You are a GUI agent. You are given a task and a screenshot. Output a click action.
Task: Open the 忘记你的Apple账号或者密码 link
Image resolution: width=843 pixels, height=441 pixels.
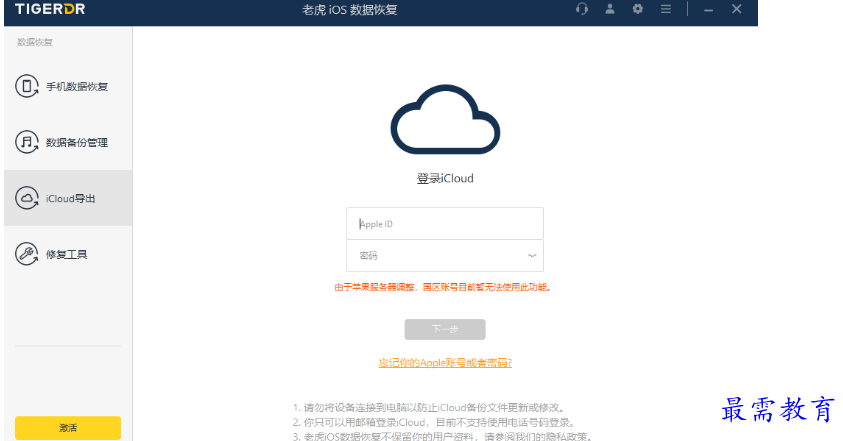pos(445,363)
